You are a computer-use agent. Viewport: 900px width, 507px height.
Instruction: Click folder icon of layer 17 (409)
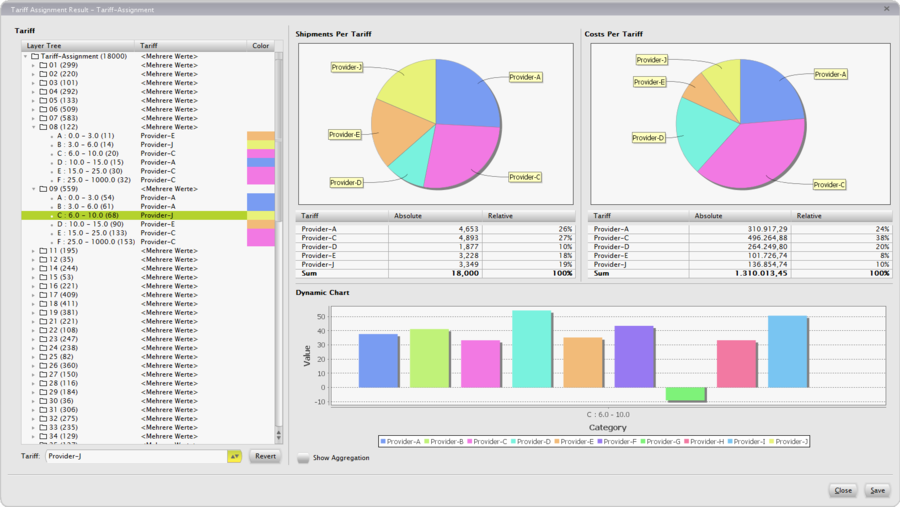click(x=43, y=295)
